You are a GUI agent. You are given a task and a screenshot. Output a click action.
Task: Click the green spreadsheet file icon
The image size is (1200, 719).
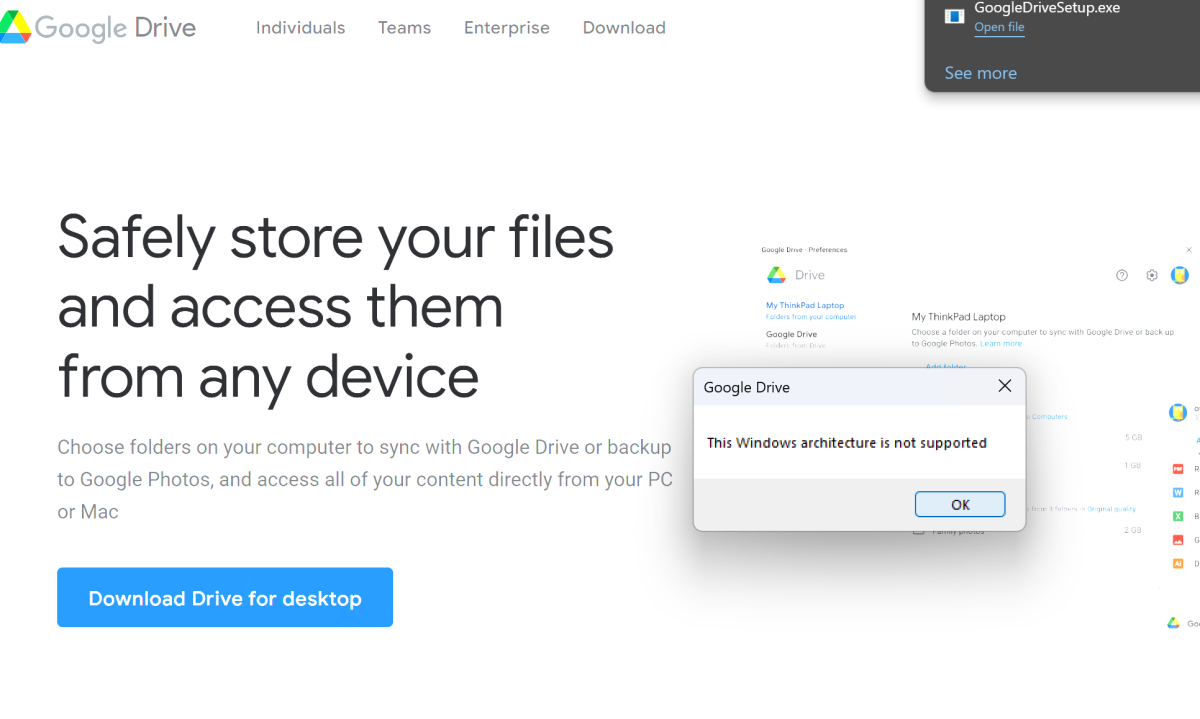[x=1178, y=516]
